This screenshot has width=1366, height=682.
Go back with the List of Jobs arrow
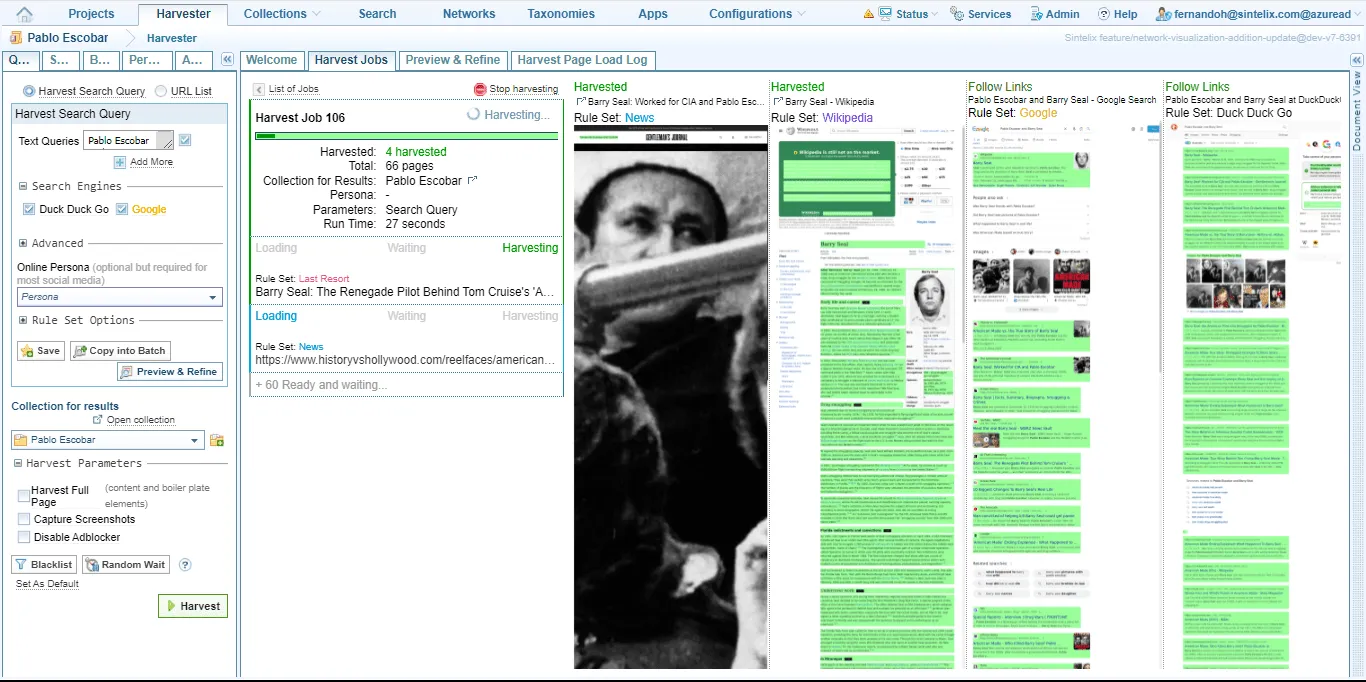coord(259,89)
